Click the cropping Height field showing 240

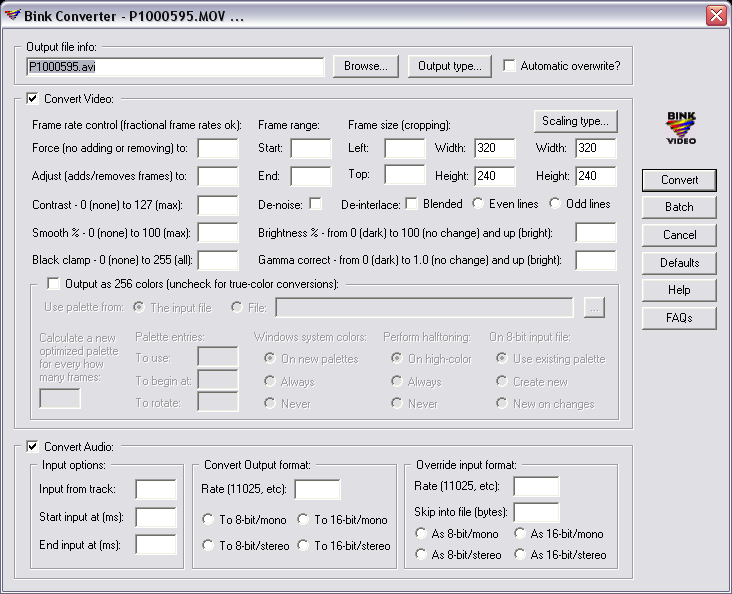coord(495,177)
